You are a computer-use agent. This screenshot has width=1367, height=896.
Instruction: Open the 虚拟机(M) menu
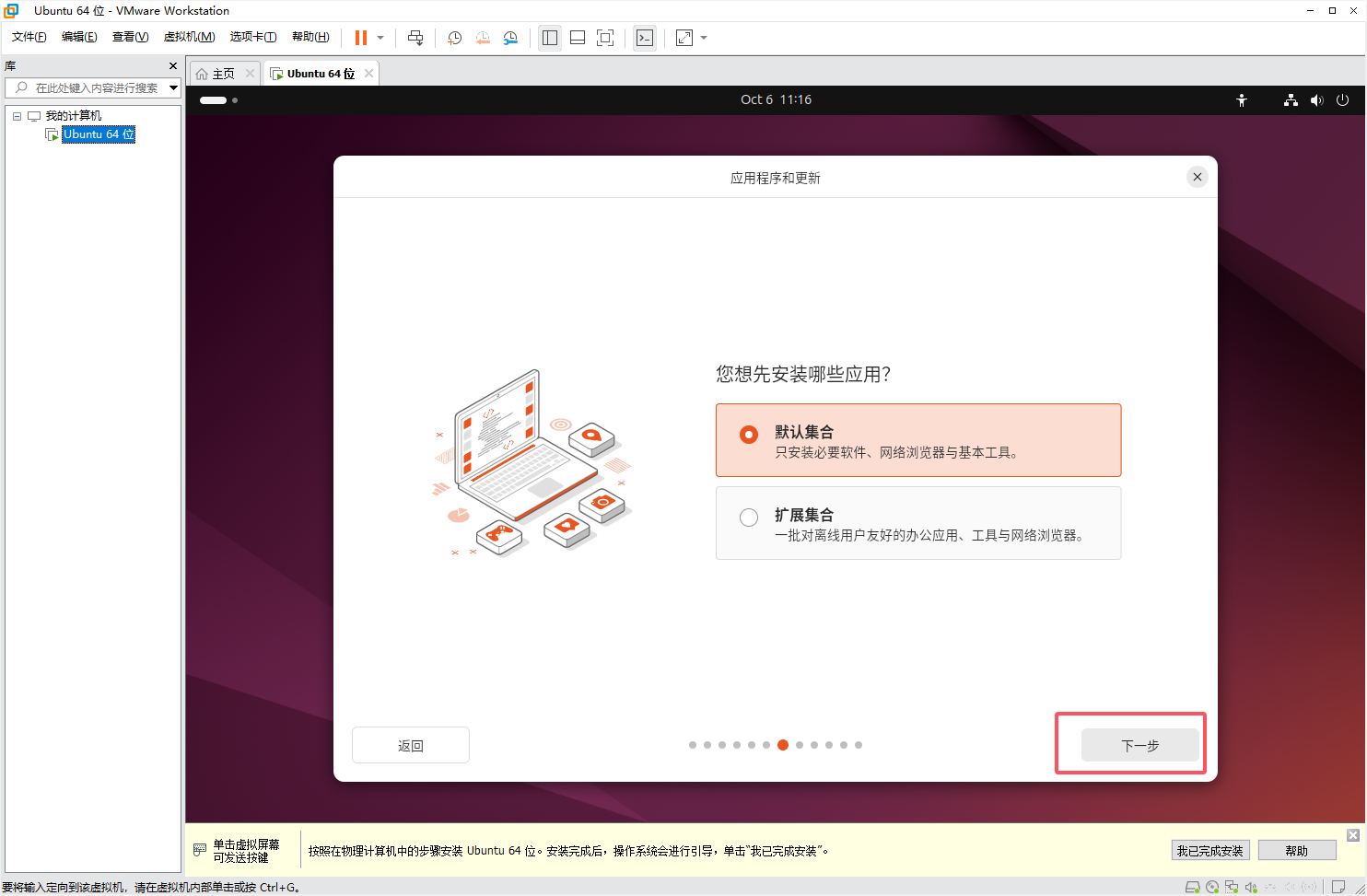(189, 37)
